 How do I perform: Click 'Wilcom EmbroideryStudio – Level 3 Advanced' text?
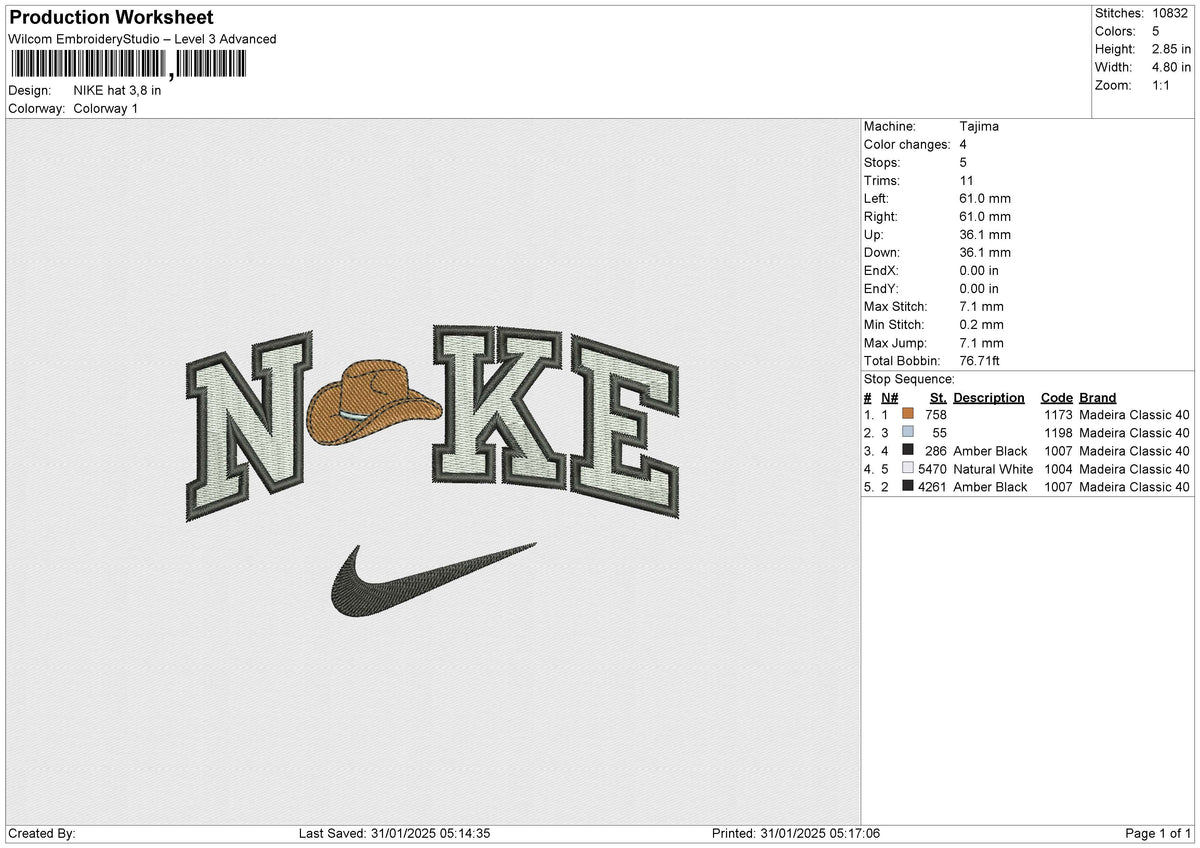coord(142,39)
